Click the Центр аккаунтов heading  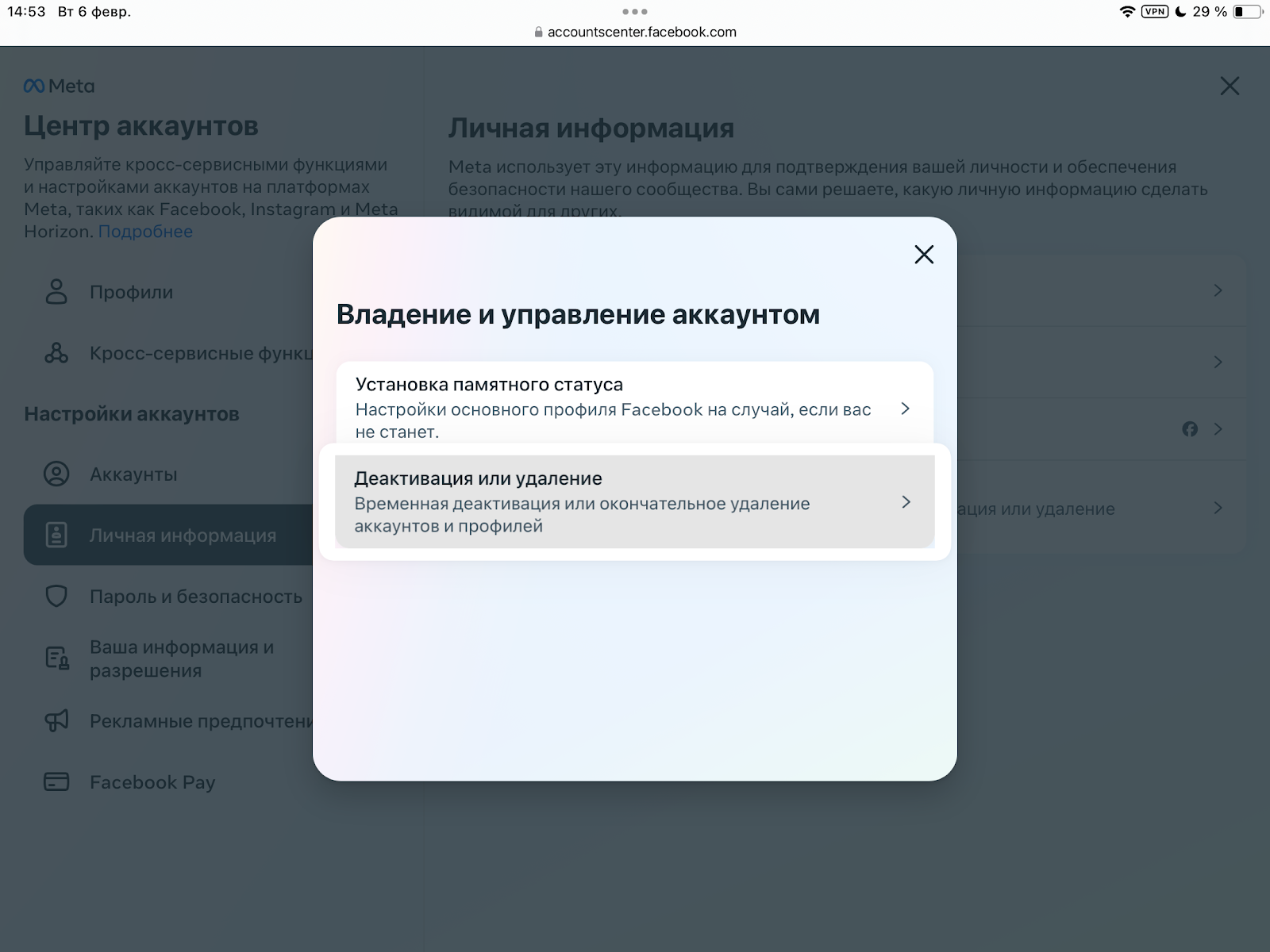[141, 126]
